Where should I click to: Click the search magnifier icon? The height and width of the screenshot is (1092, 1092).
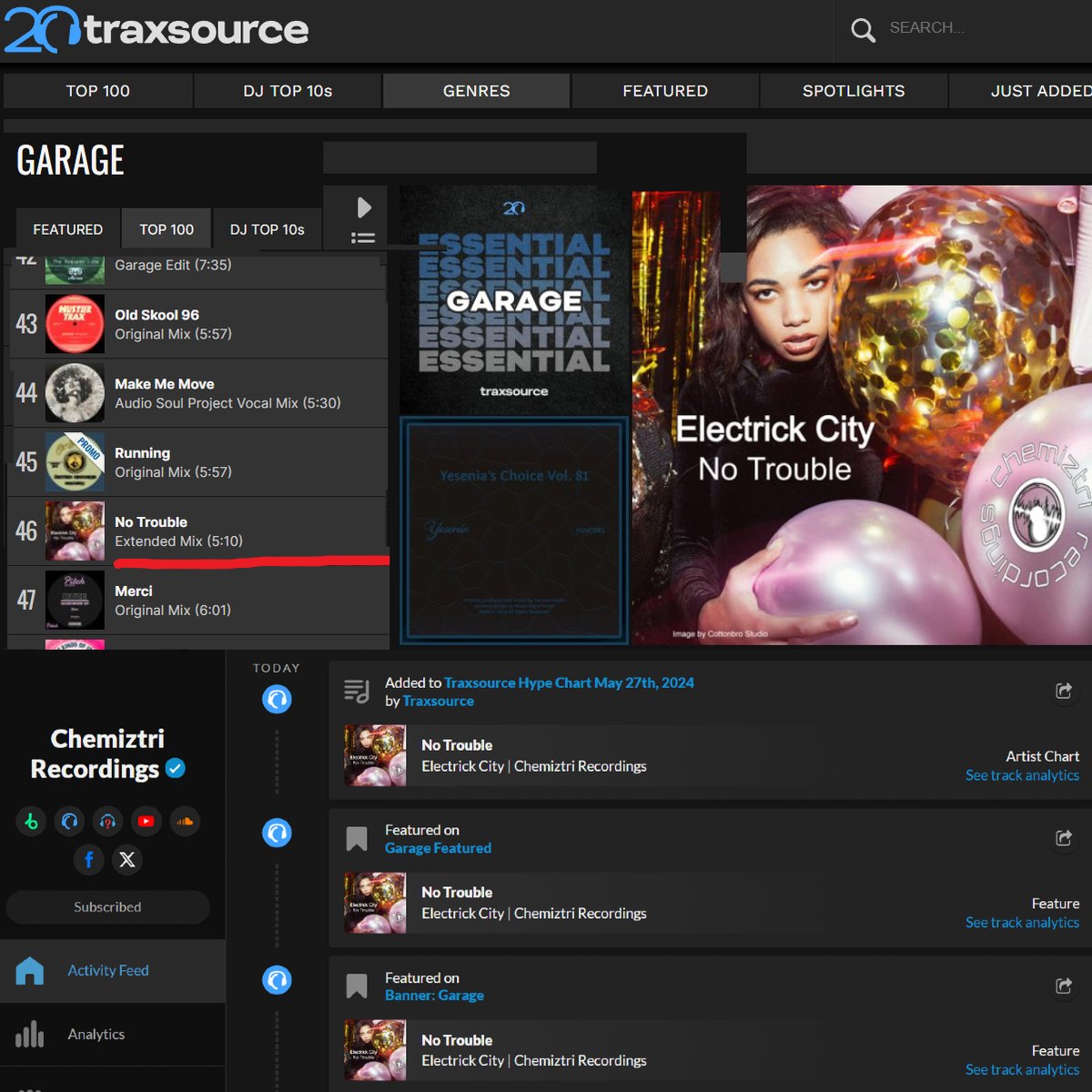863,30
